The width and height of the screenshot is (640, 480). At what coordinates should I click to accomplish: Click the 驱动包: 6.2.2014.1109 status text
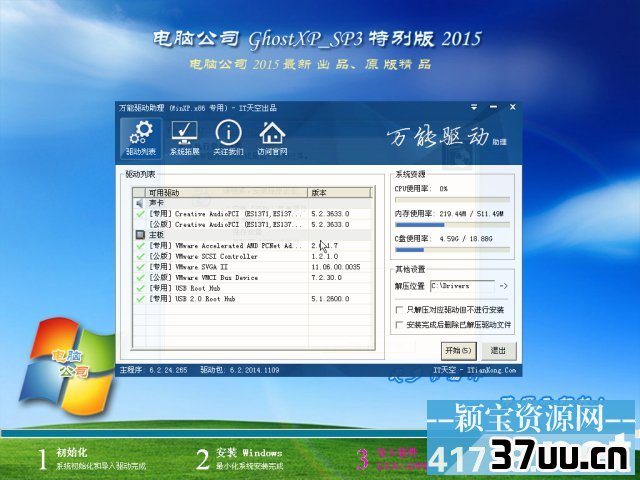click(240, 370)
